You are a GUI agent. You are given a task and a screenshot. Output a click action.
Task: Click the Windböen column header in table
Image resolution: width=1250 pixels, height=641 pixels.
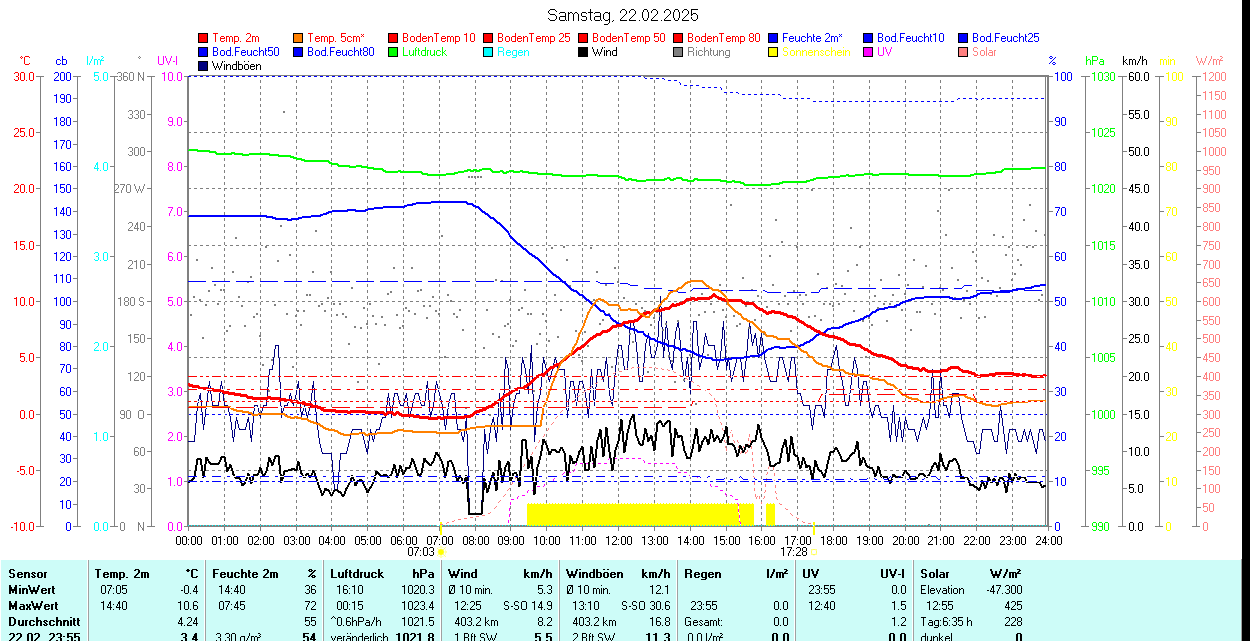(x=594, y=574)
